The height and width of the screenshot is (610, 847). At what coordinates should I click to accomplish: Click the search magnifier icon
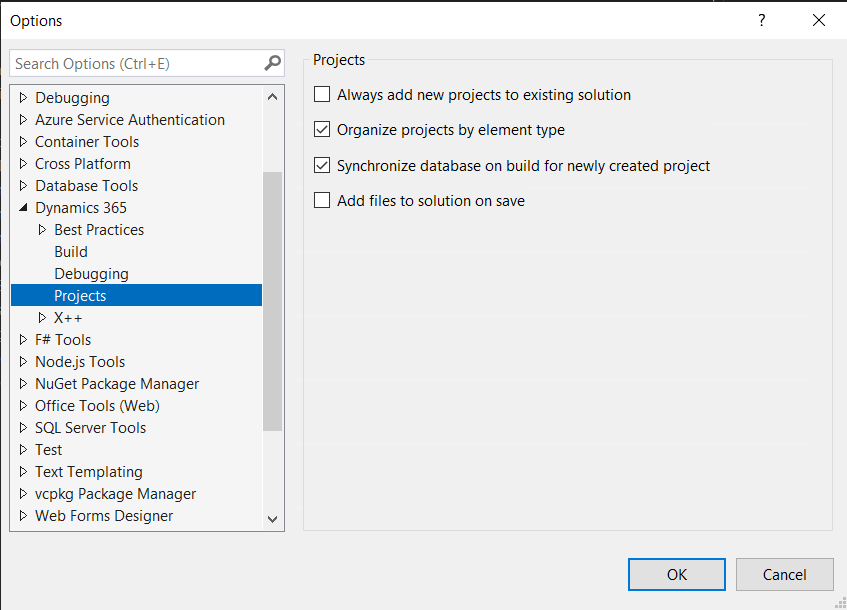pos(273,63)
